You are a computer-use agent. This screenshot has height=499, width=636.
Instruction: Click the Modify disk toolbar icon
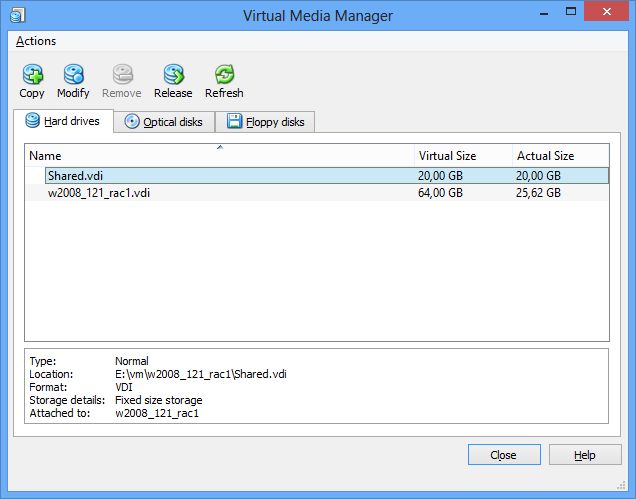(x=73, y=75)
